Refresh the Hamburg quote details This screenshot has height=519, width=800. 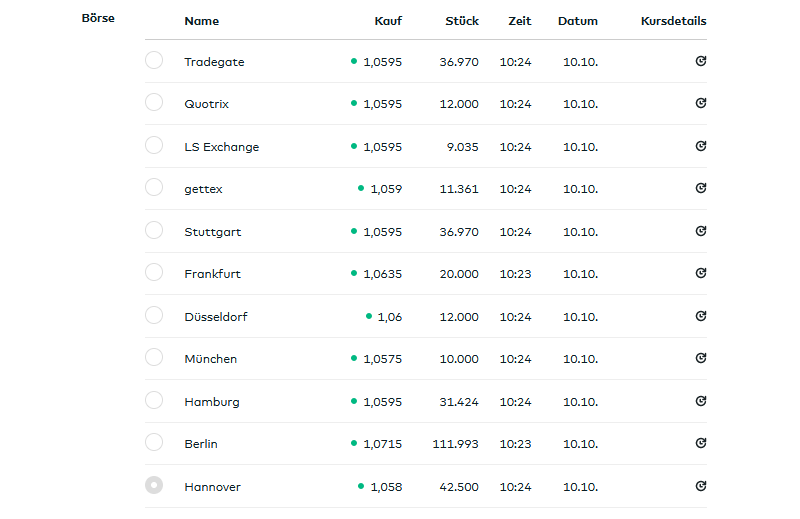(x=701, y=401)
